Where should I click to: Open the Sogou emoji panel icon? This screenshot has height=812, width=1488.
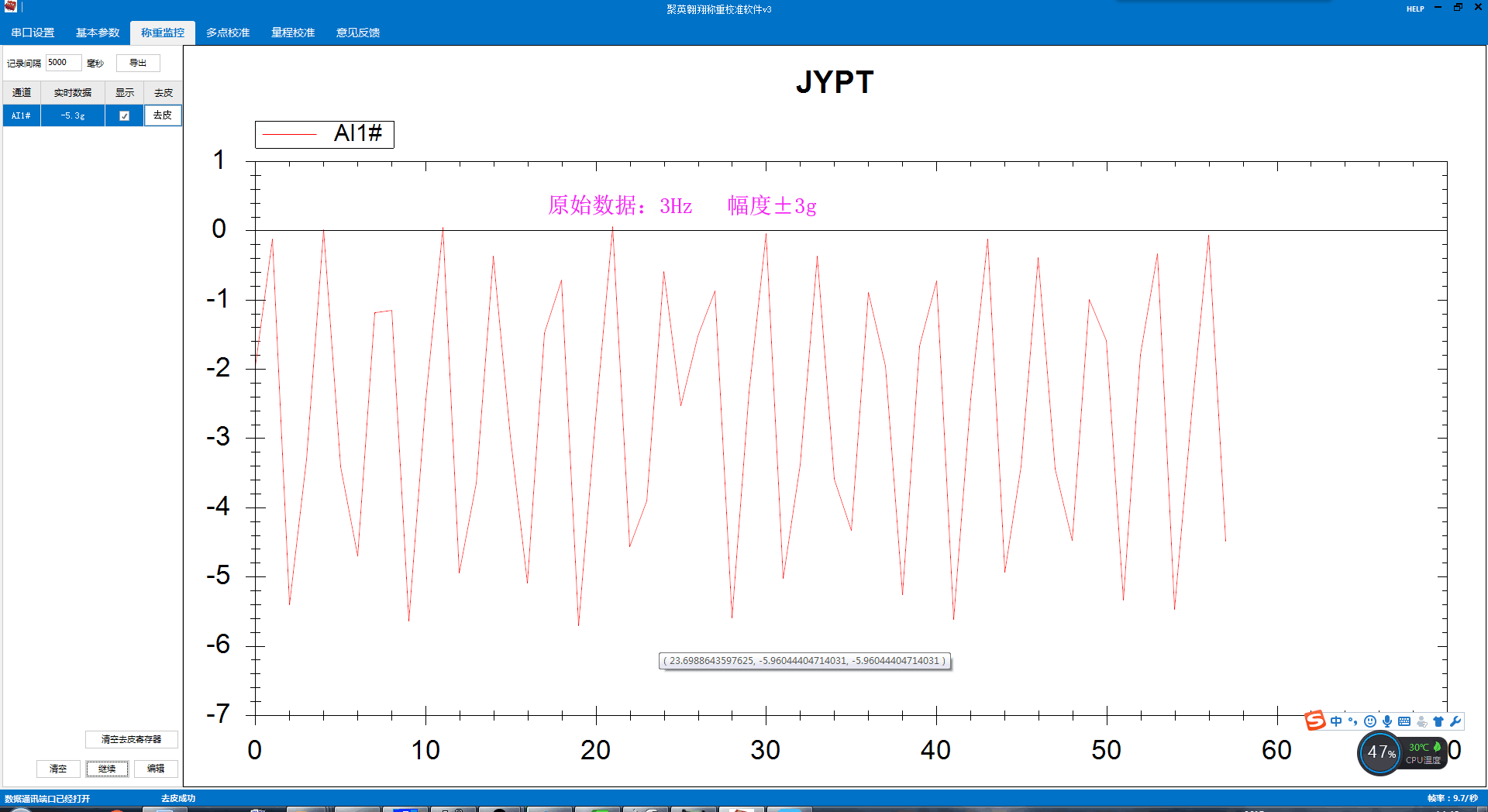point(1369,721)
